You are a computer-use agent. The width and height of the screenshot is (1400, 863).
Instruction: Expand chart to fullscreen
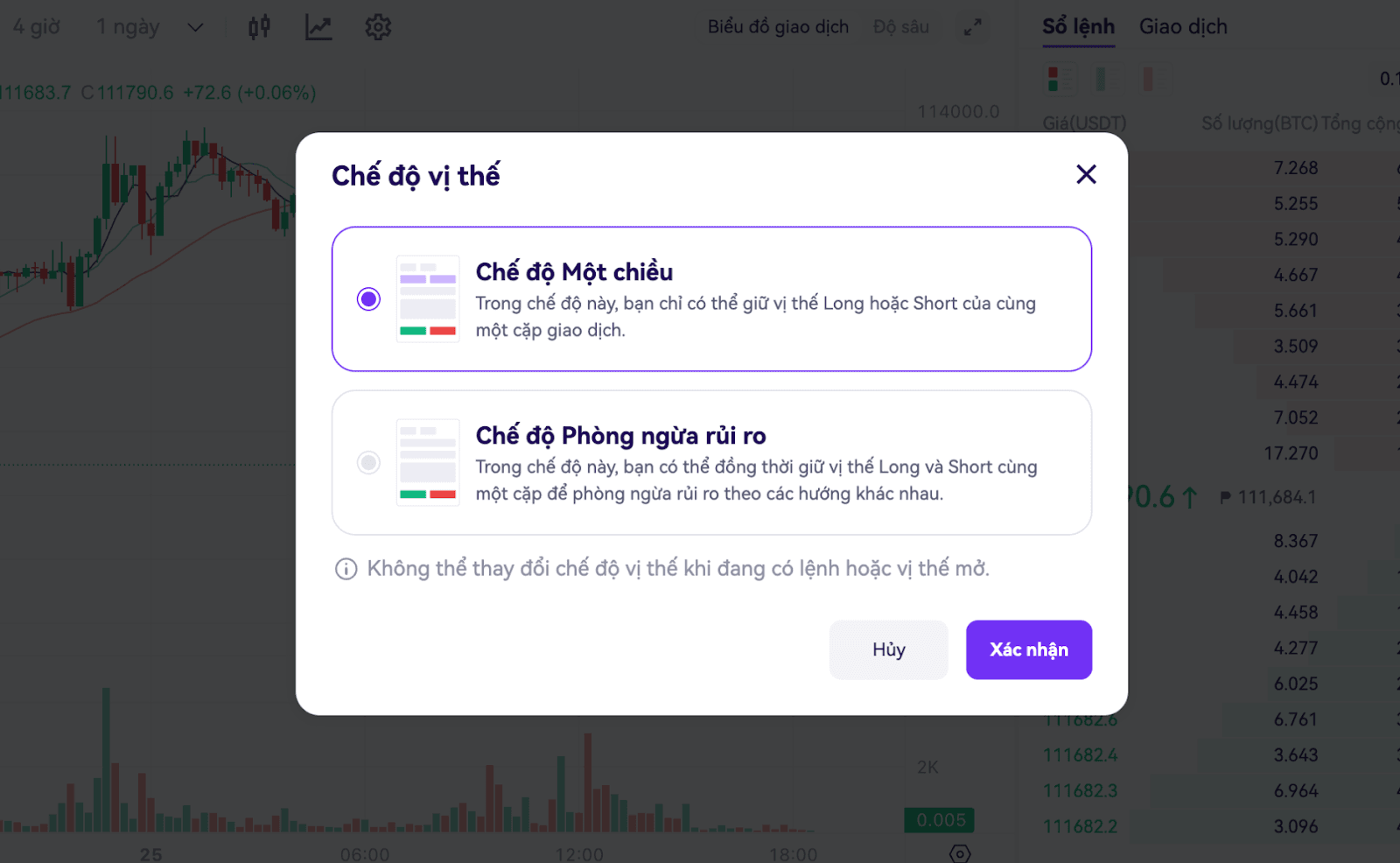pos(973,27)
